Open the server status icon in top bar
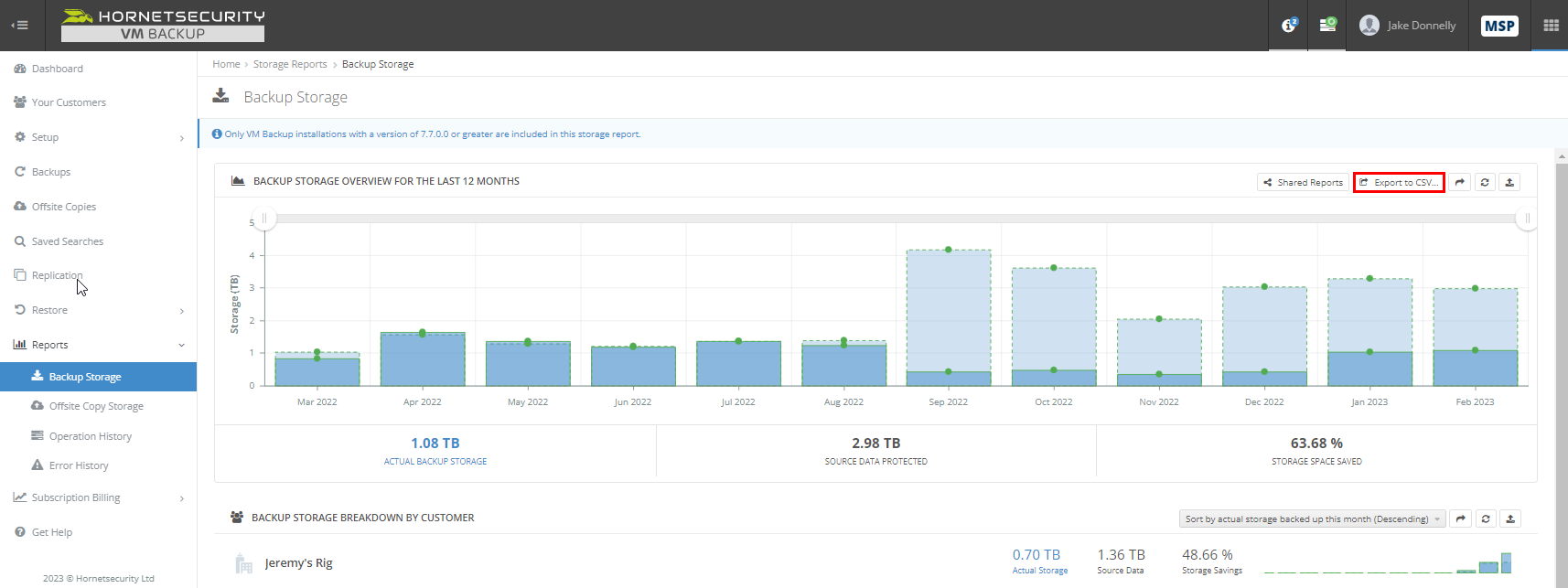 pos(1327,25)
